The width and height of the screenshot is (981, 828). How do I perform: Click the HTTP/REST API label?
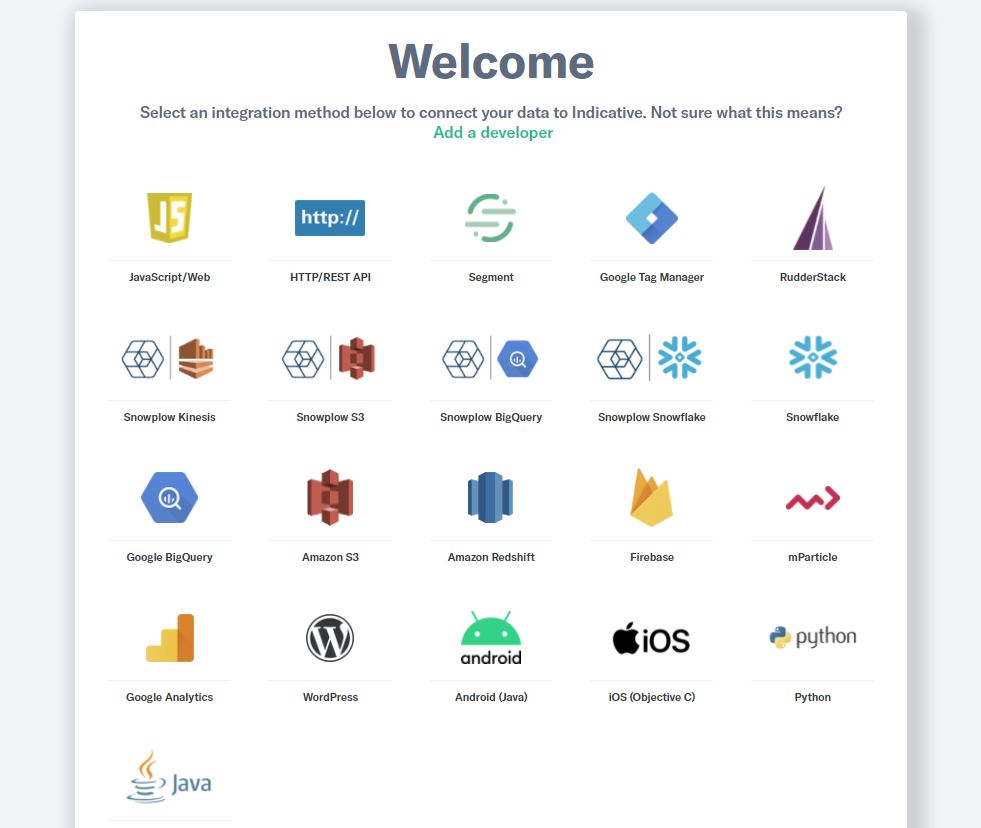pos(330,277)
